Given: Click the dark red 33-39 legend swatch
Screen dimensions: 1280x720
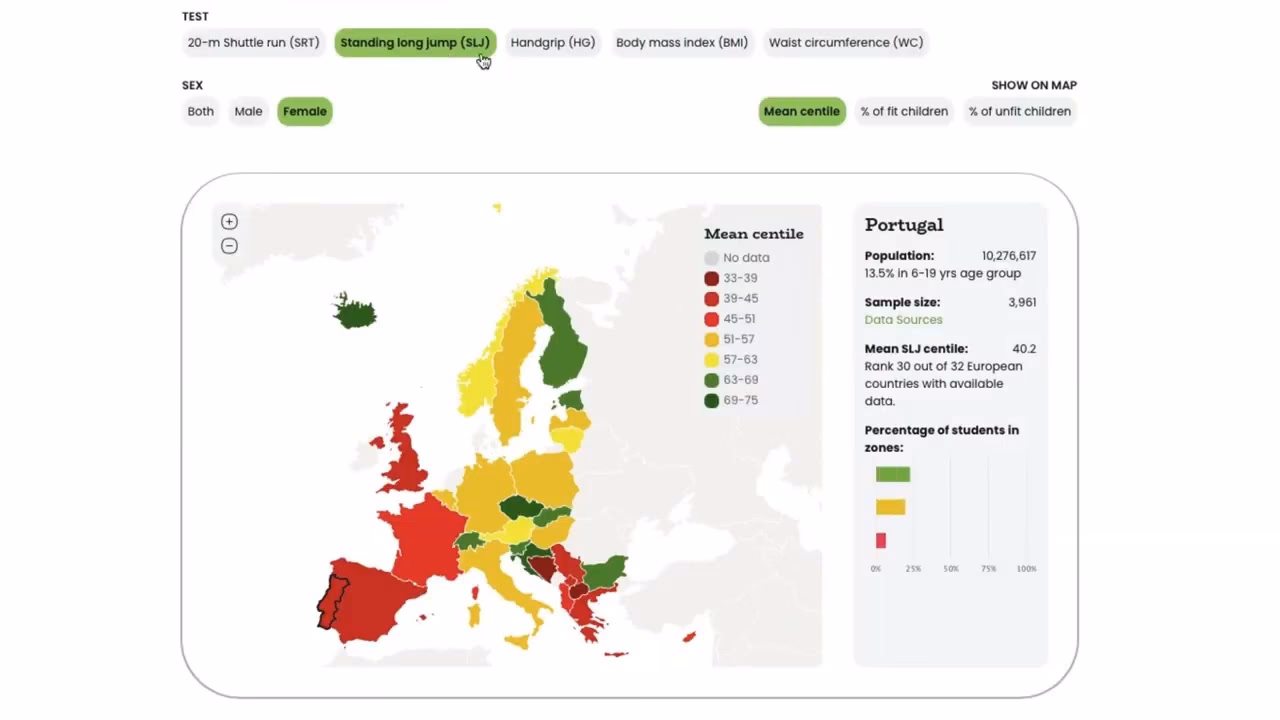Looking at the screenshot, I should (711, 278).
